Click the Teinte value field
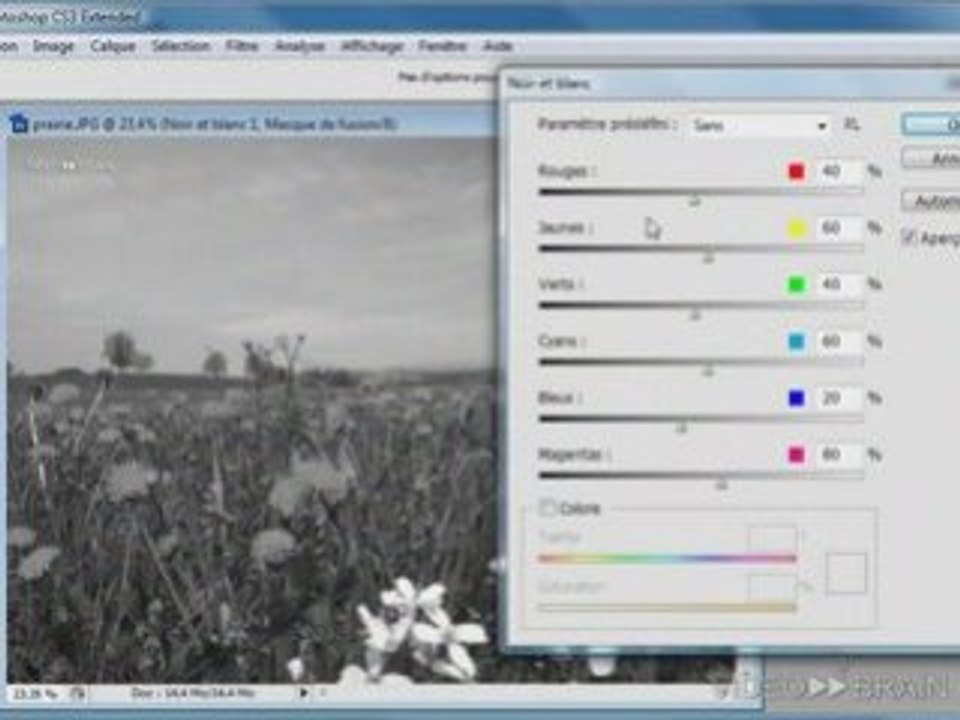The width and height of the screenshot is (960, 720). point(773,537)
